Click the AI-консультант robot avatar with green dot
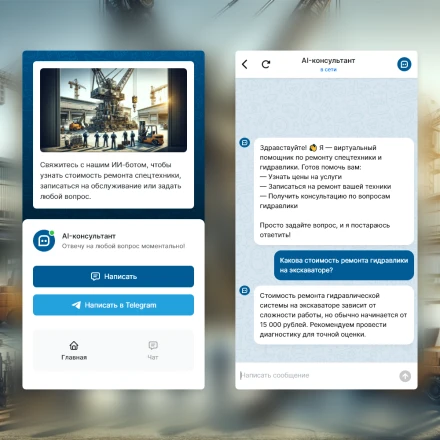The width and height of the screenshot is (440, 440). [44, 241]
